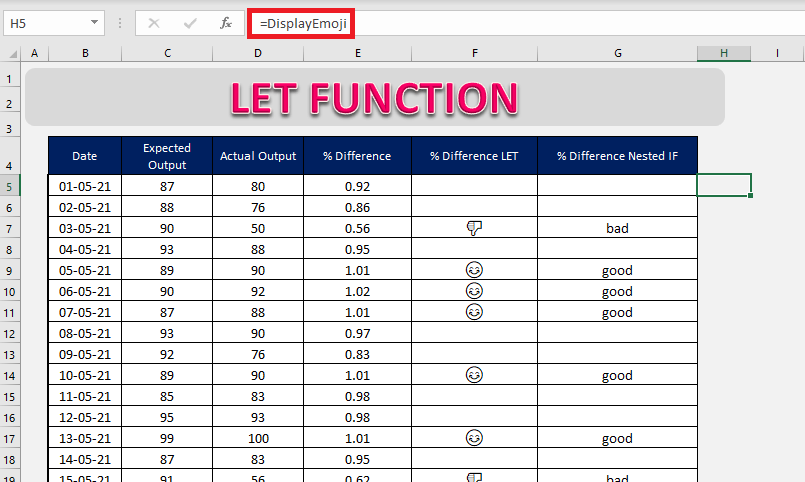Viewport: 805px width, 482px height.
Task: Select column F header
Action: tap(474, 53)
